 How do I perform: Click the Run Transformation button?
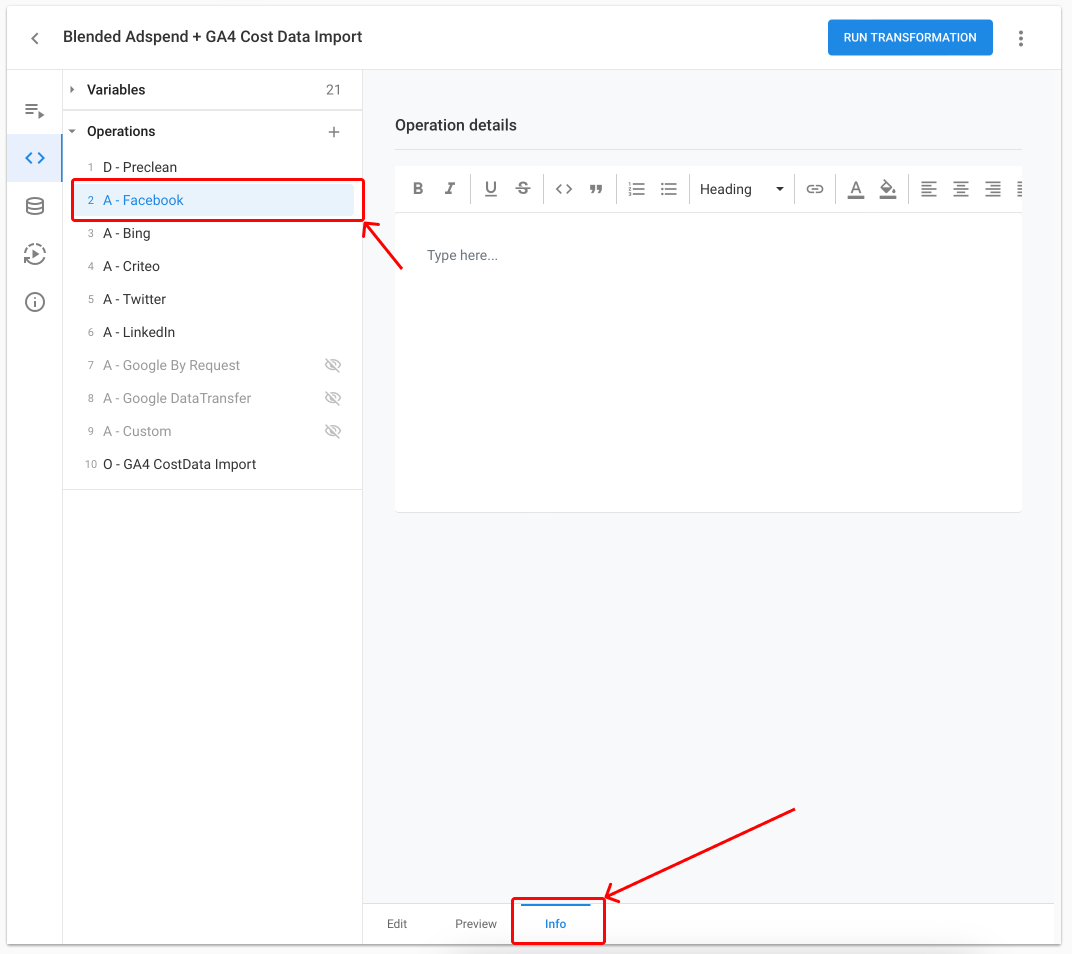[x=910, y=38]
